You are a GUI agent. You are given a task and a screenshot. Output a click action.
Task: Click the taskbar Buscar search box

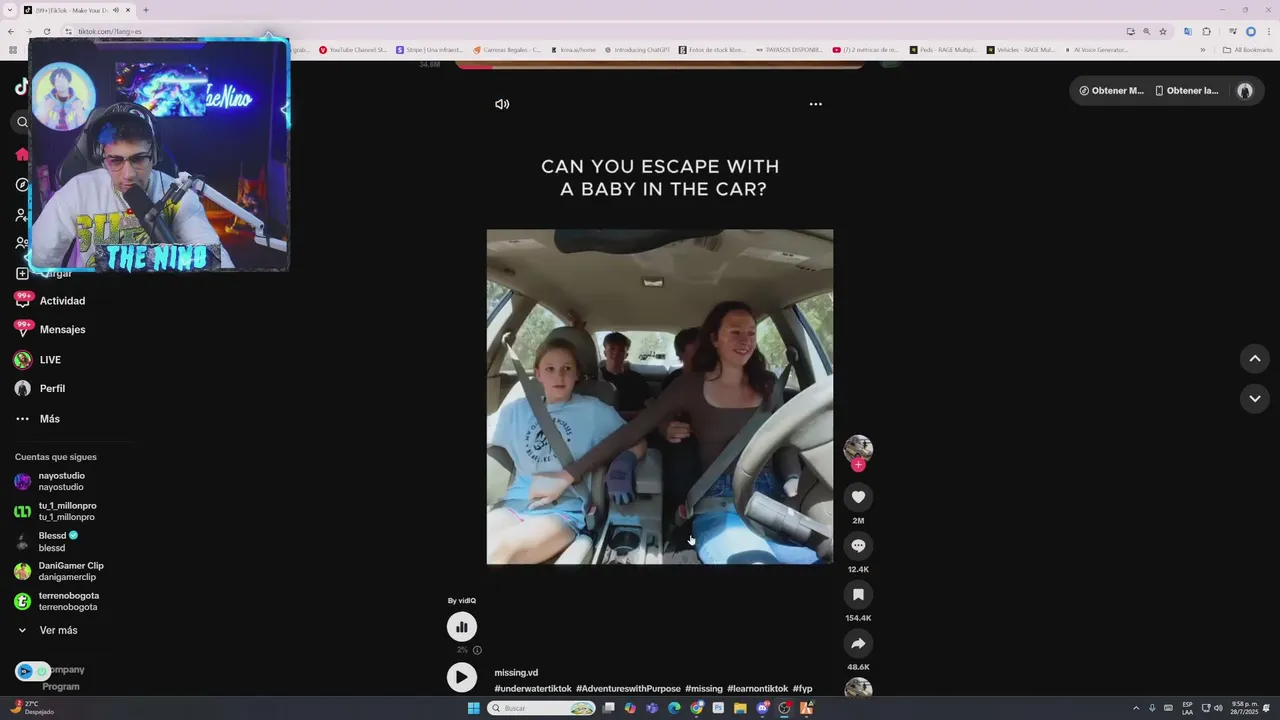[x=541, y=708]
